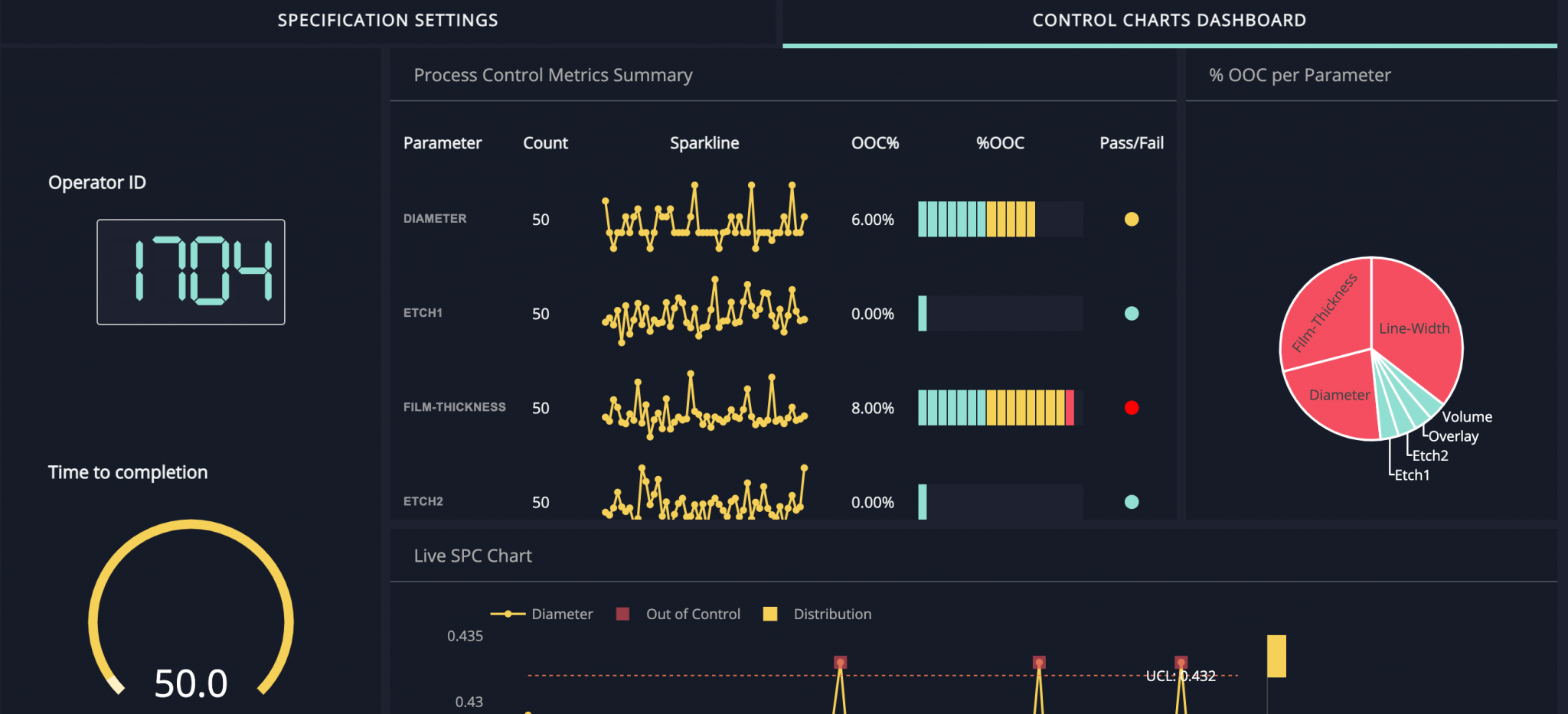Expand the Etch1 row in the metrics table
Screen dimensions: 1568x714
(x=423, y=313)
